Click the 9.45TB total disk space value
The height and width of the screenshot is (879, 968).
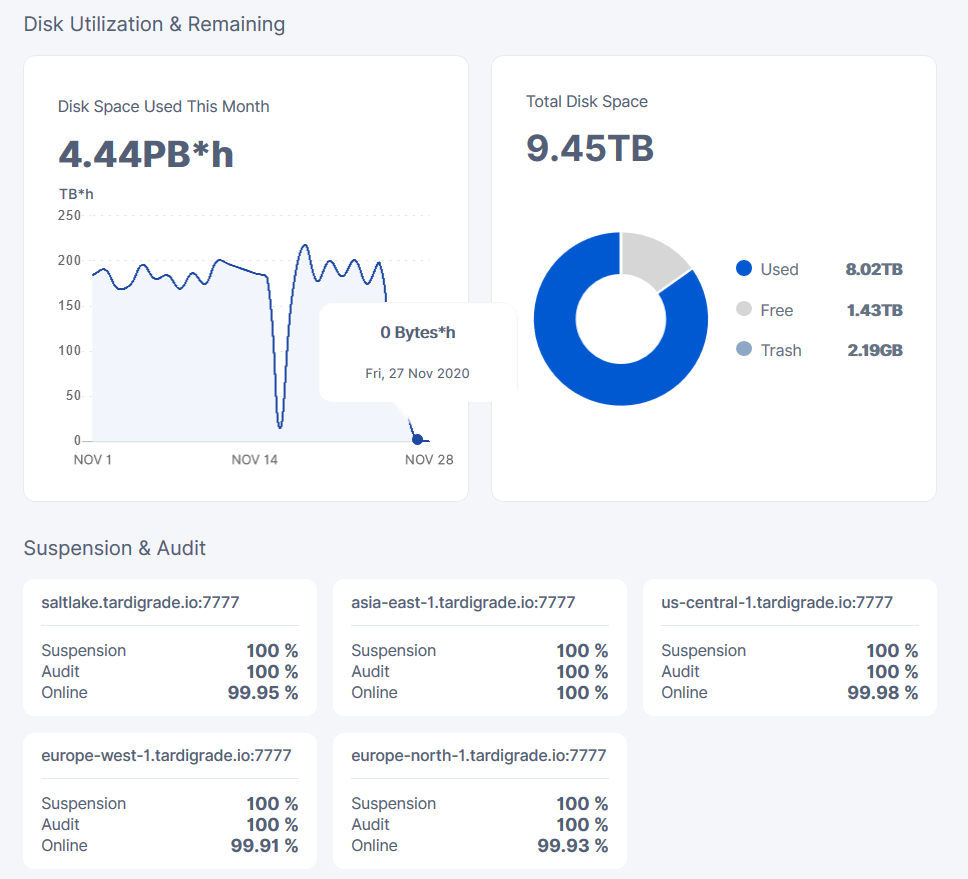tap(590, 148)
